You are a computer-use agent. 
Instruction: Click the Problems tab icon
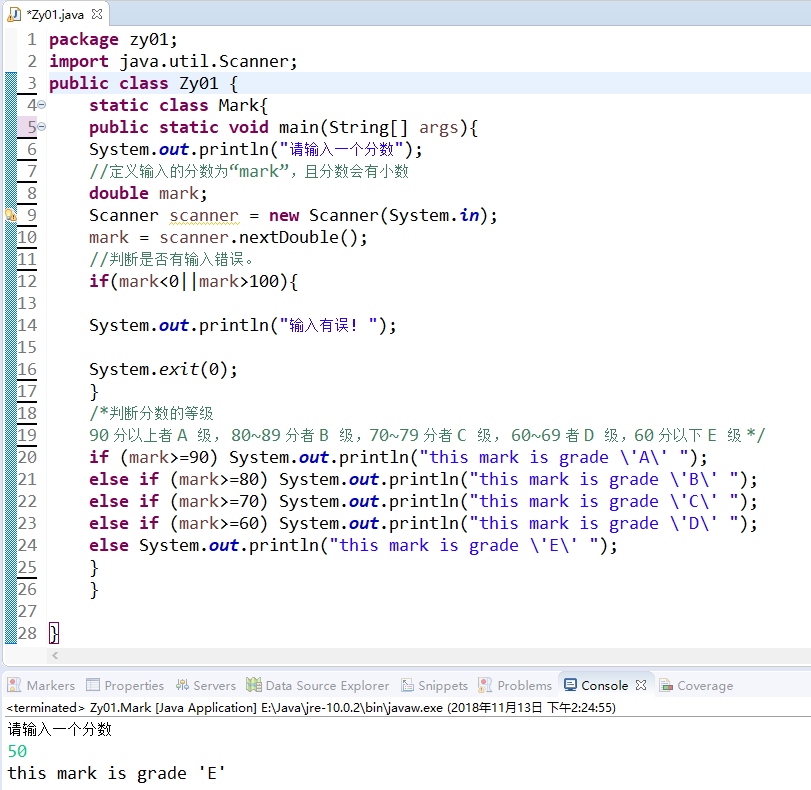(x=485, y=685)
